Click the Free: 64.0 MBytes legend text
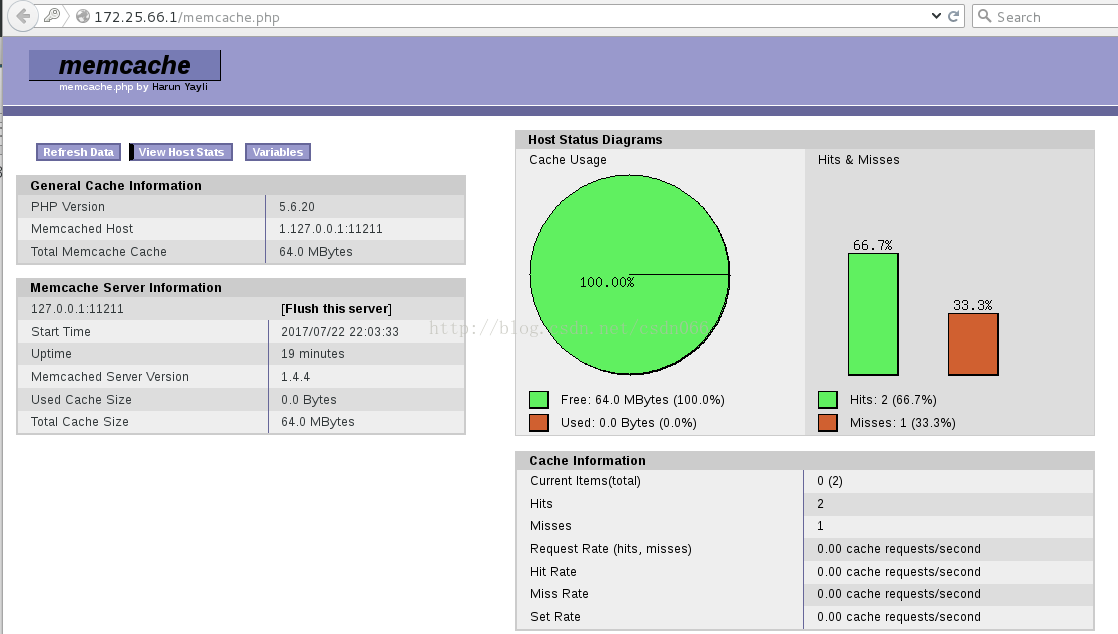Screen dimensions: 1118x634 pos(642,400)
